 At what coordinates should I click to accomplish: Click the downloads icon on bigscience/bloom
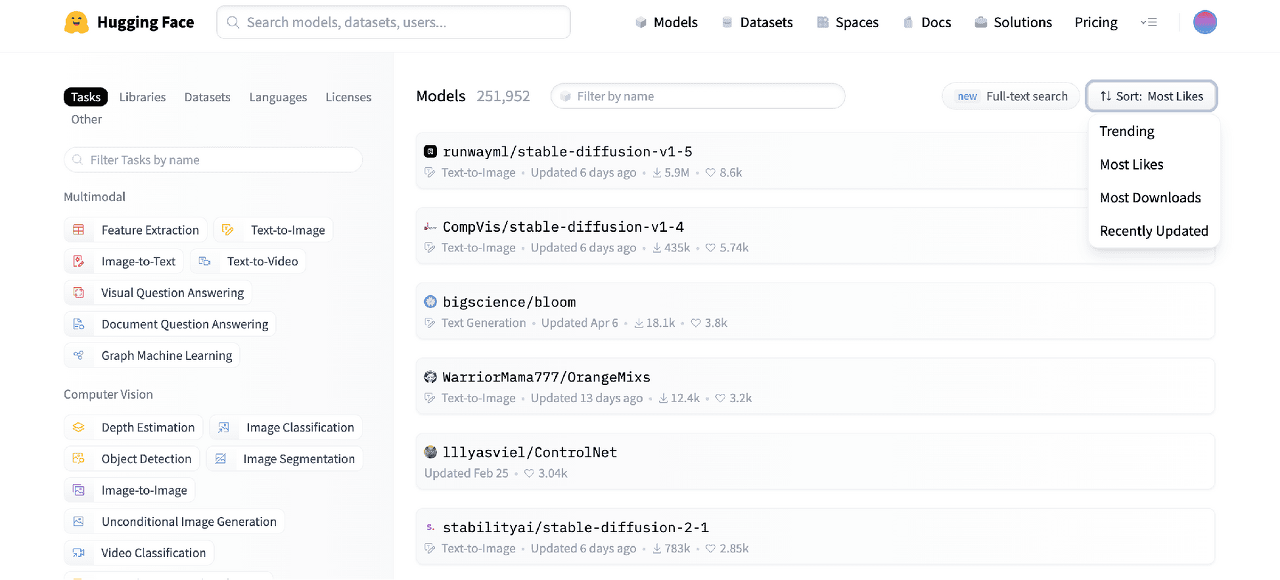point(639,323)
